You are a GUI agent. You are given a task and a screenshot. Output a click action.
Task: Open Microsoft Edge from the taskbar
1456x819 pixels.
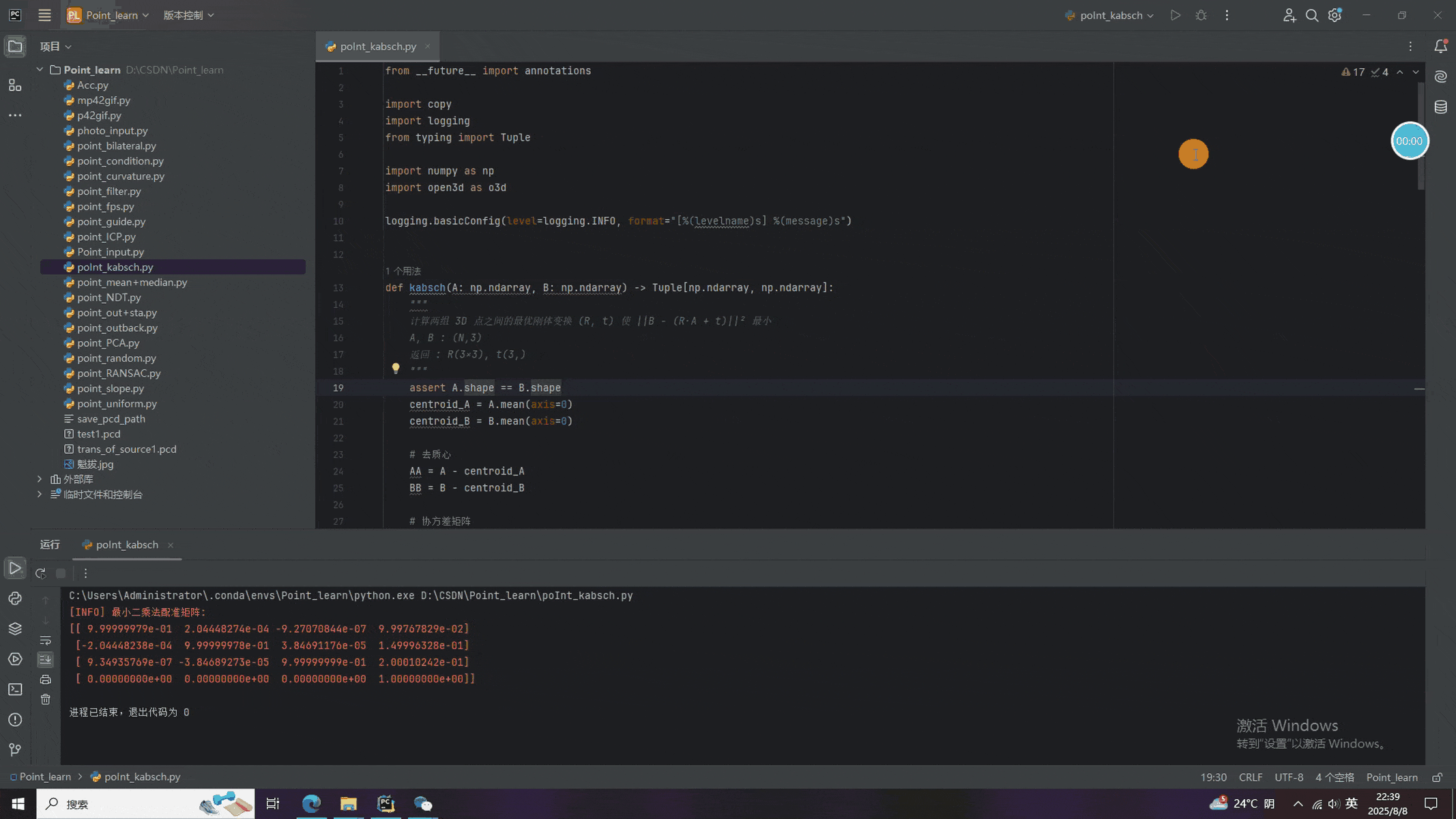point(311,804)
